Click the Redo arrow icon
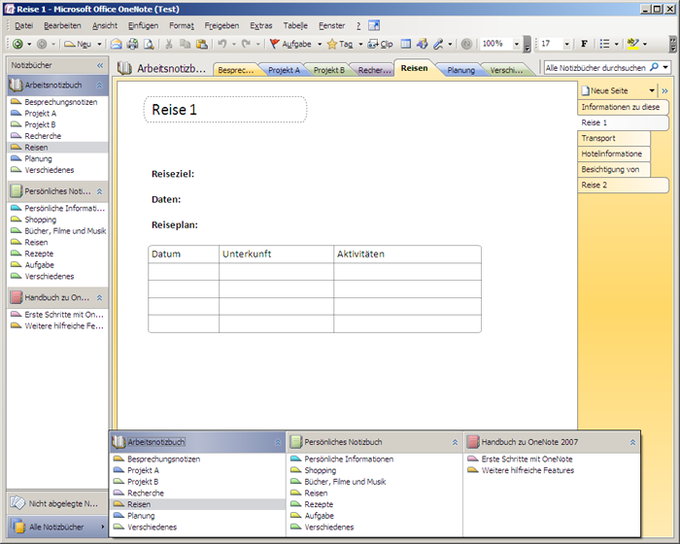 246,44
